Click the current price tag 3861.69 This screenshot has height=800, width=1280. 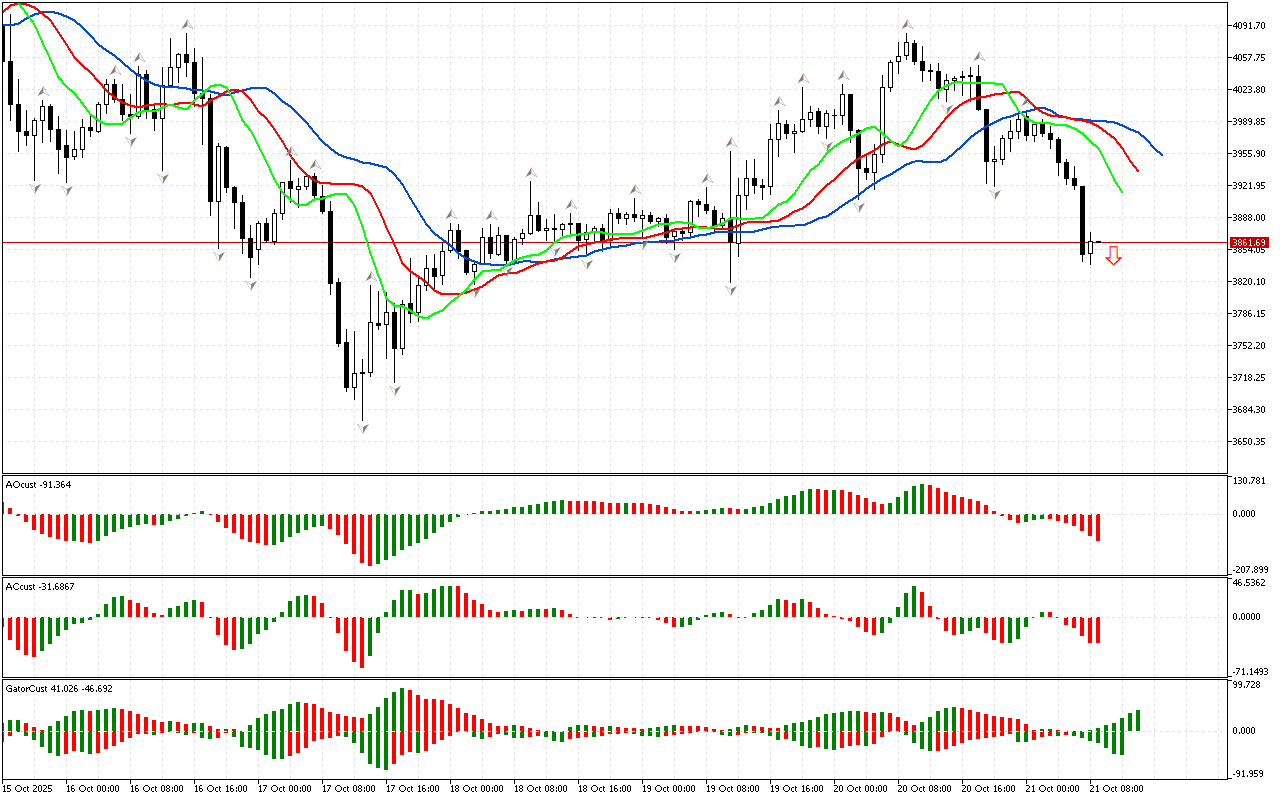coord(1250,243)
